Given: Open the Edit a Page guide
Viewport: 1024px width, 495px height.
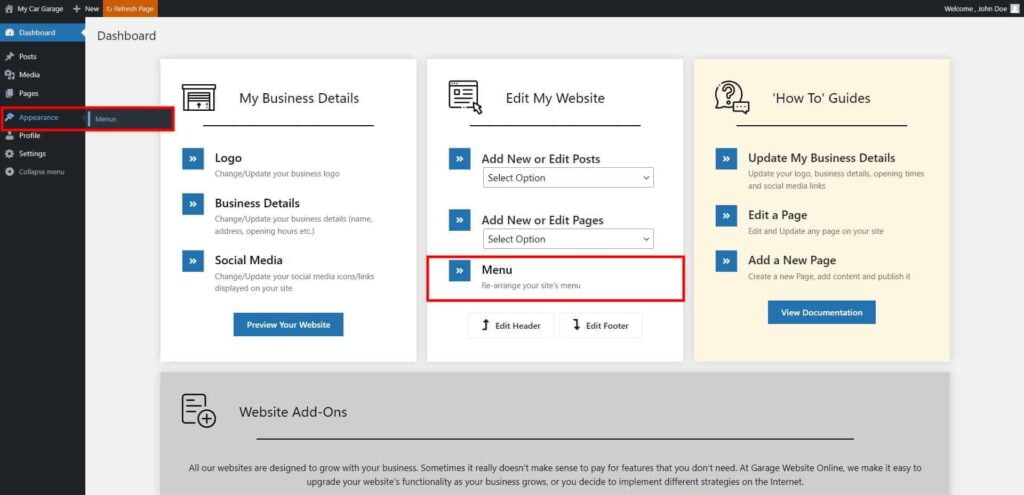Looking at the screenshot, I should click(778, 215).
